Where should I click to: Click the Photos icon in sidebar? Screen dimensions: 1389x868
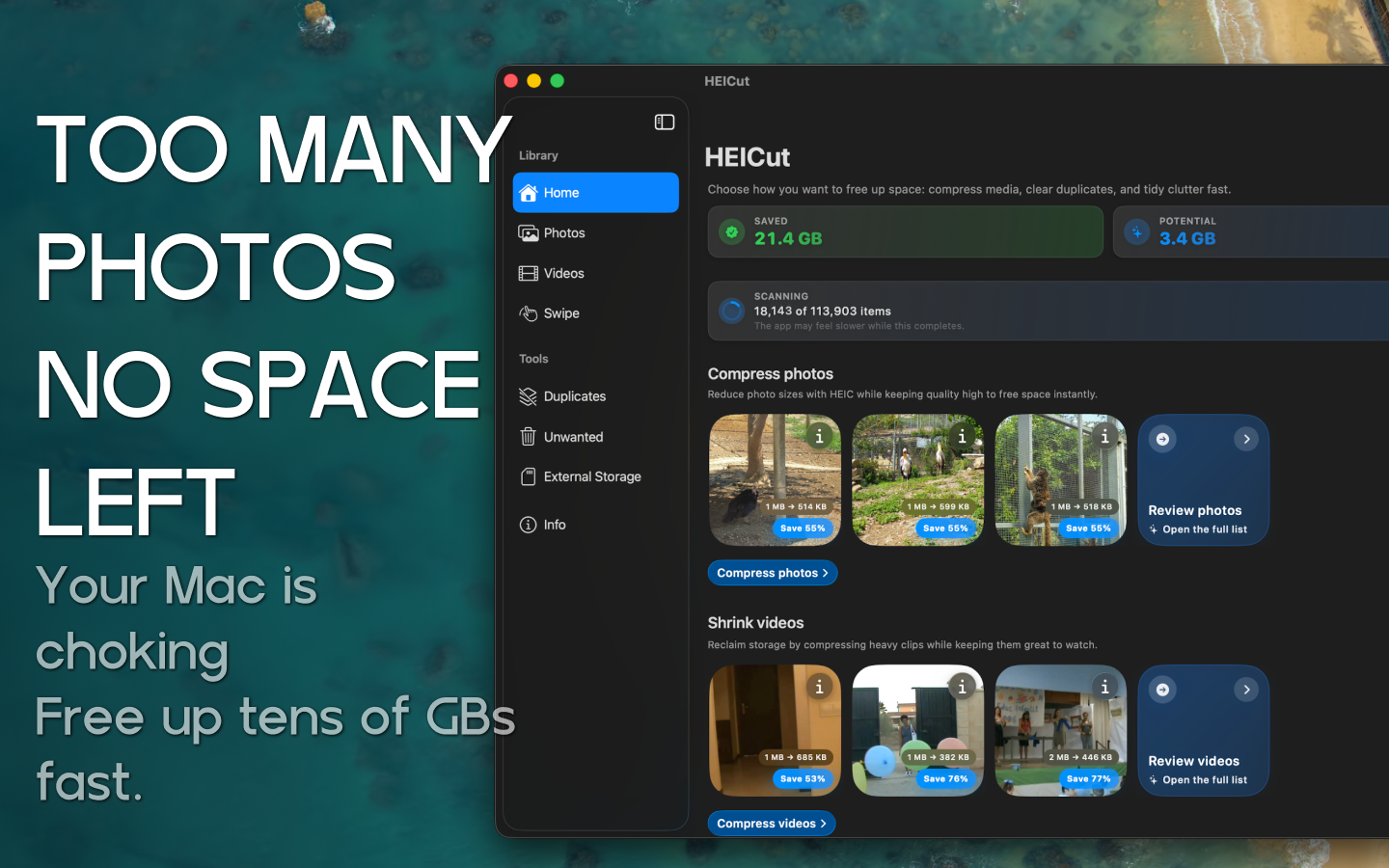(x=529, y=233)
